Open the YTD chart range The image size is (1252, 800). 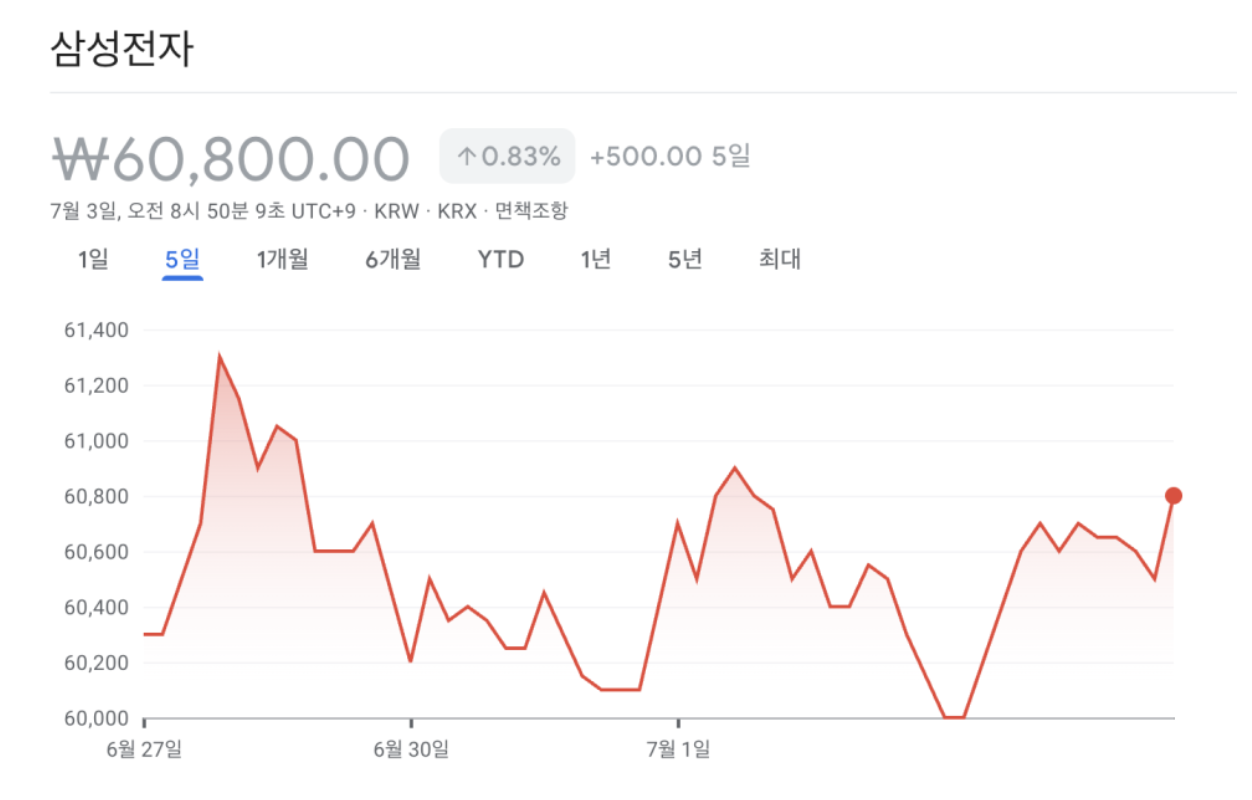[x=500, y=260]
